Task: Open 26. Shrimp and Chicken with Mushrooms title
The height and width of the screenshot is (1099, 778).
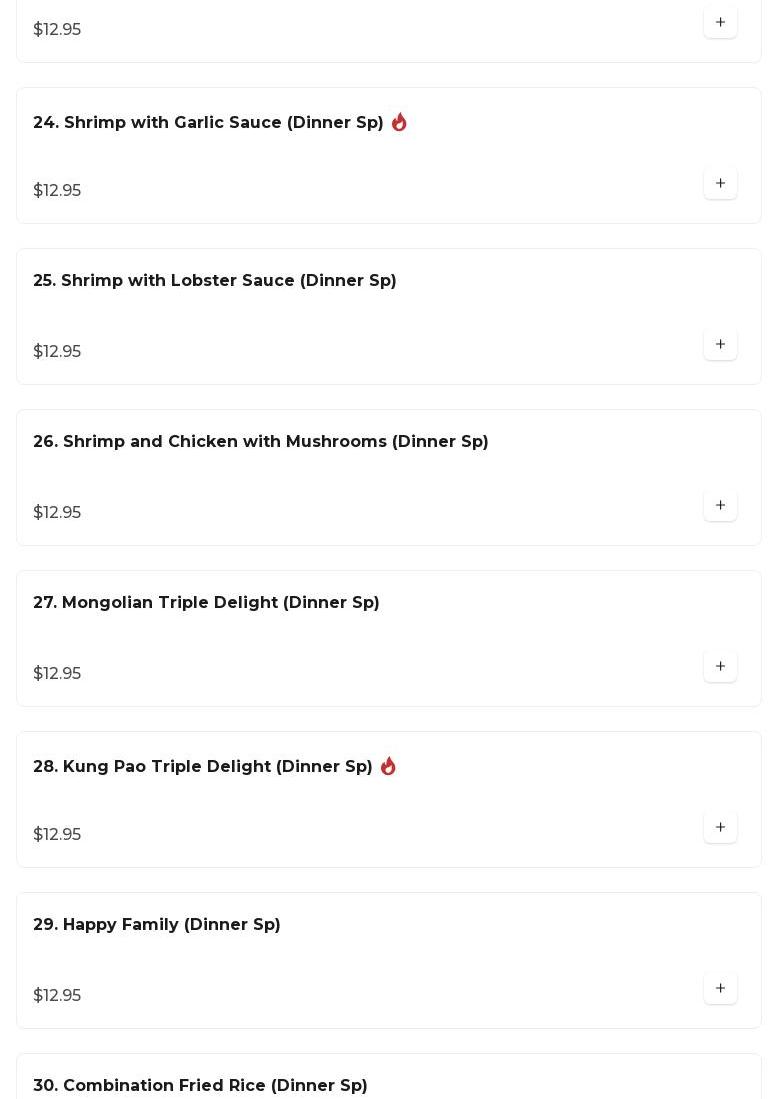Action: click(x=260, y=442)
